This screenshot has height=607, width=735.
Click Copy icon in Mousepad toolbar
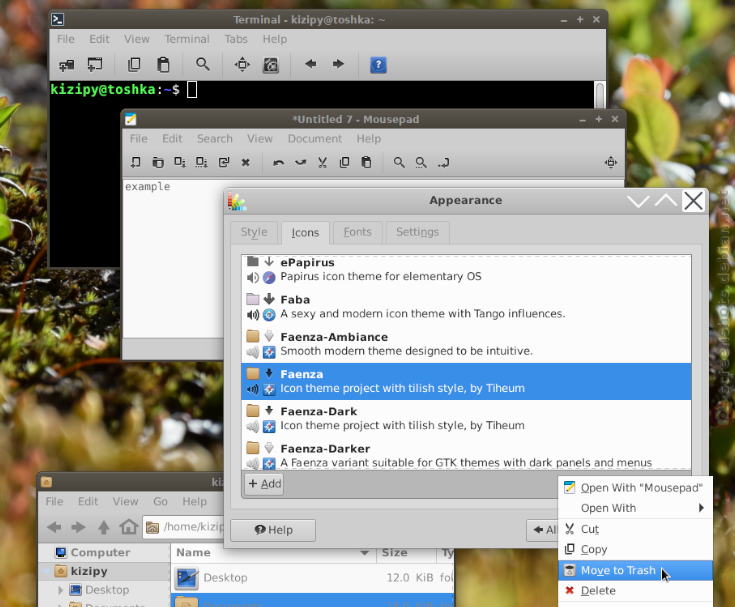point(345,163)
